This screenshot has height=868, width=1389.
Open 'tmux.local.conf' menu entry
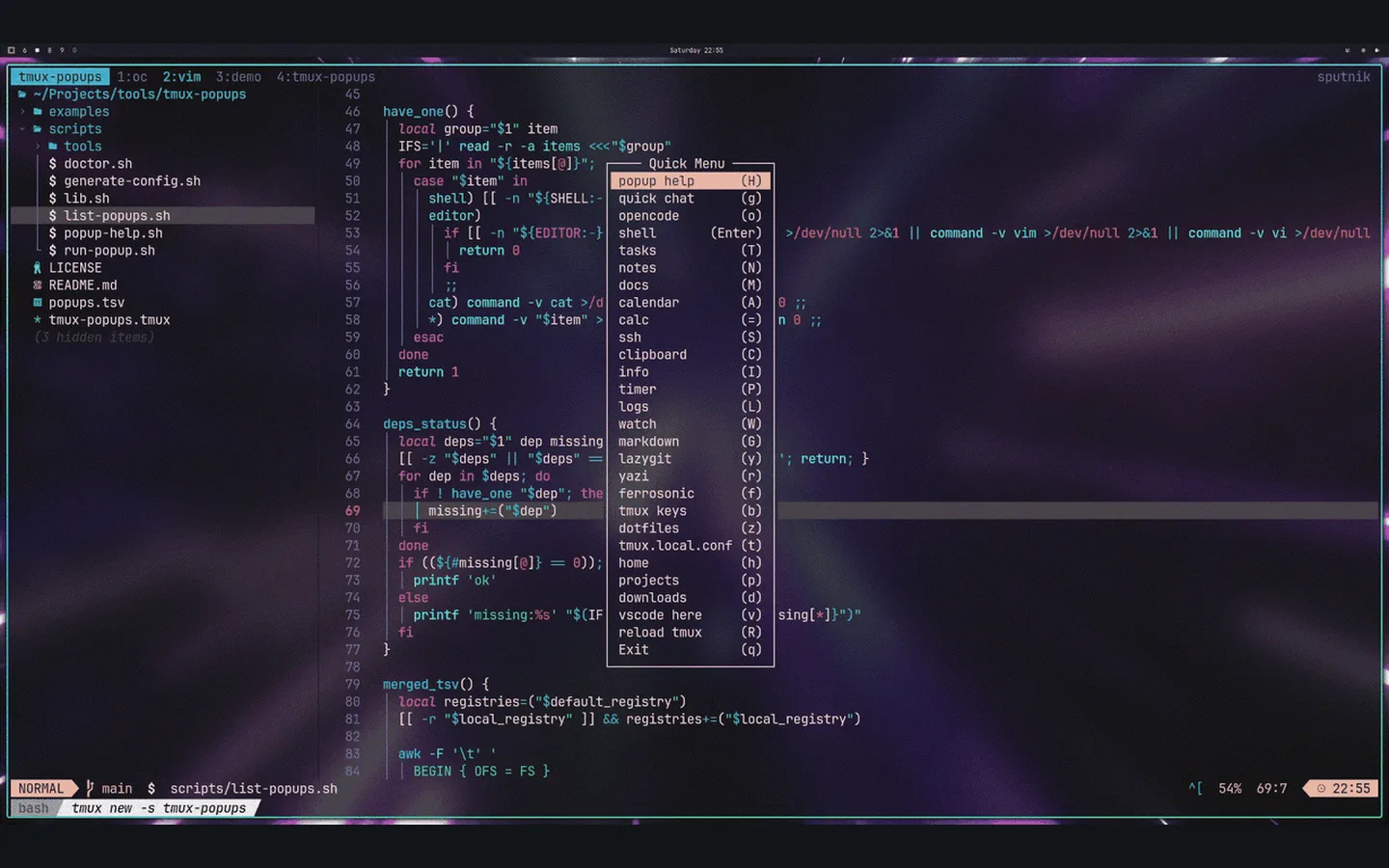[691, 546]
